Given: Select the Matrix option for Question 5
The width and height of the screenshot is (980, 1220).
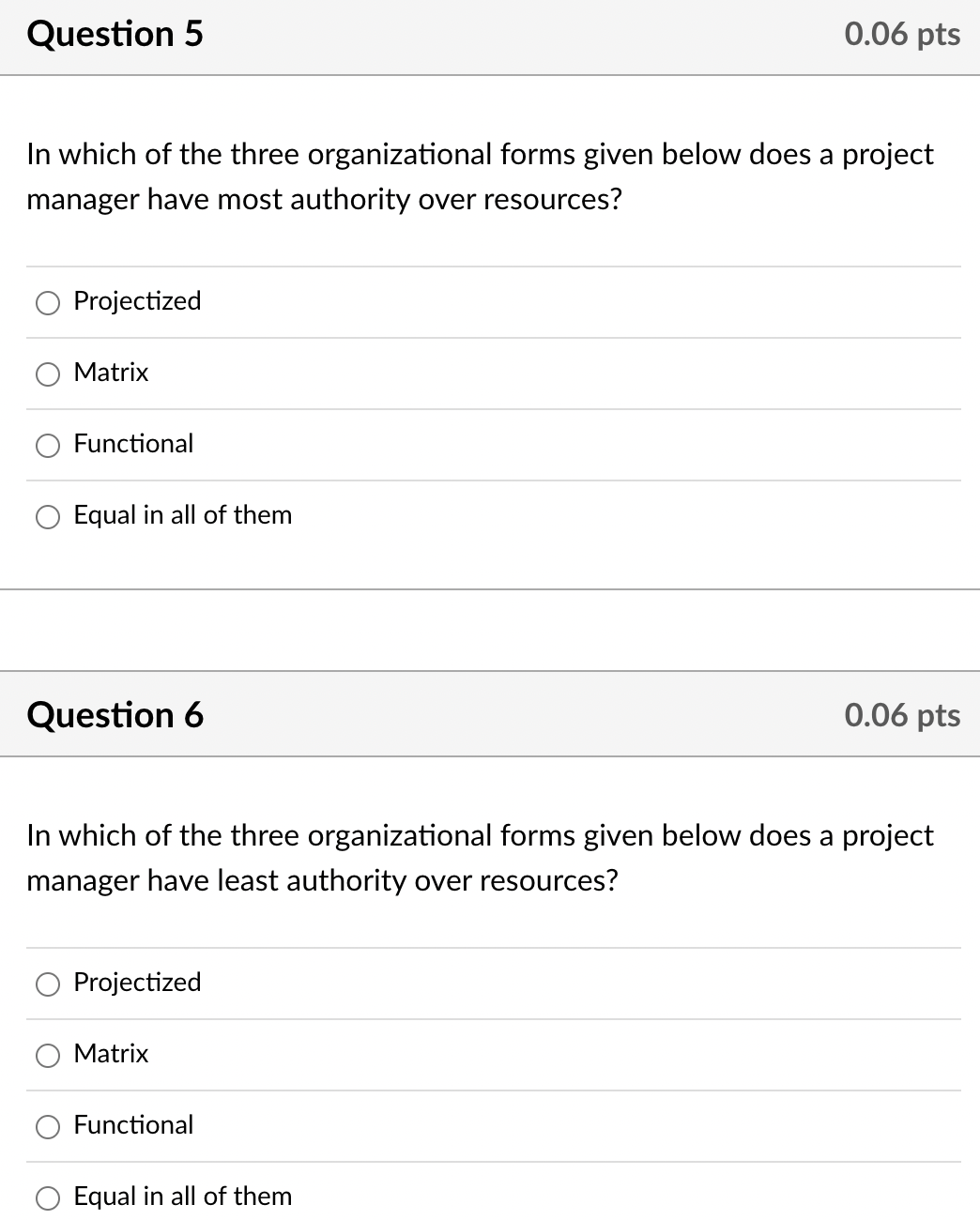Looking at the screenshot, I should pos(47,374).
